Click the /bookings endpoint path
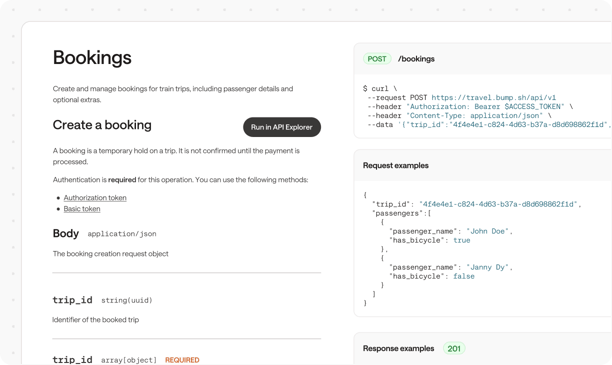Image resolution: width=612 pixels, height=365 pixels. [416, 59]
